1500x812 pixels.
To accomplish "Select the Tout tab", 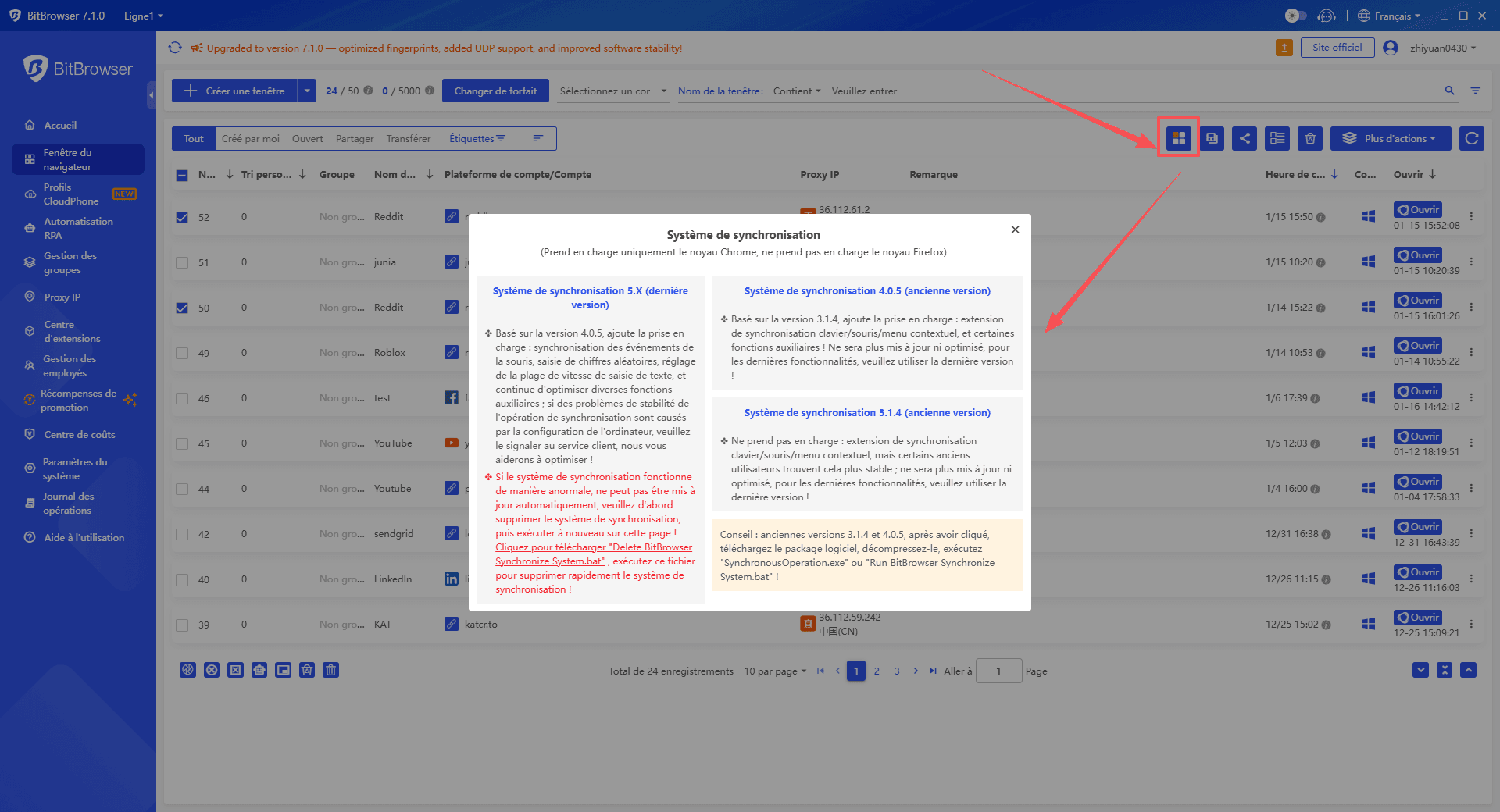I will (x=194, y=138).
